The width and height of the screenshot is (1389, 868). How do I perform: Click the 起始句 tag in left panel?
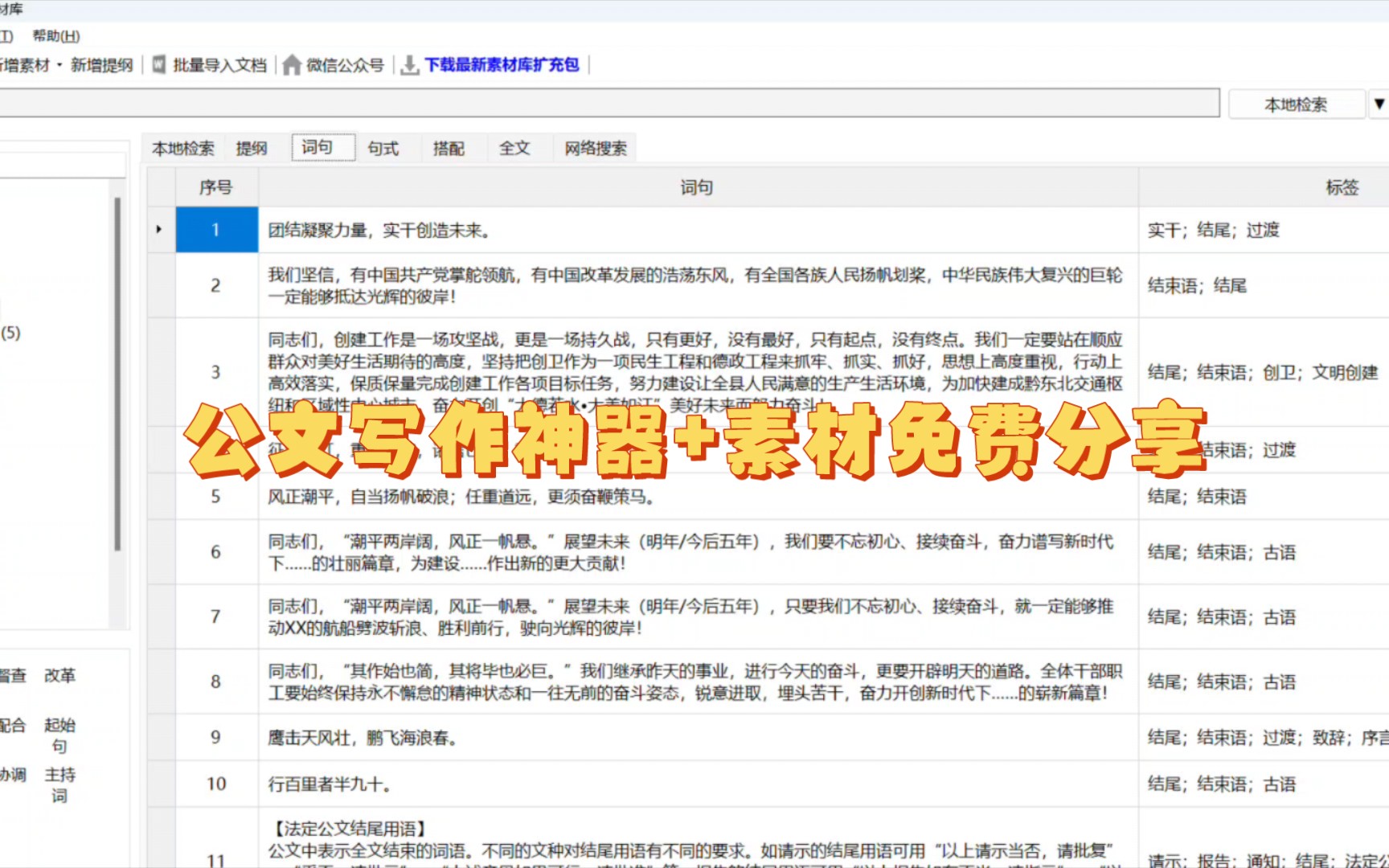pos(59,735)
